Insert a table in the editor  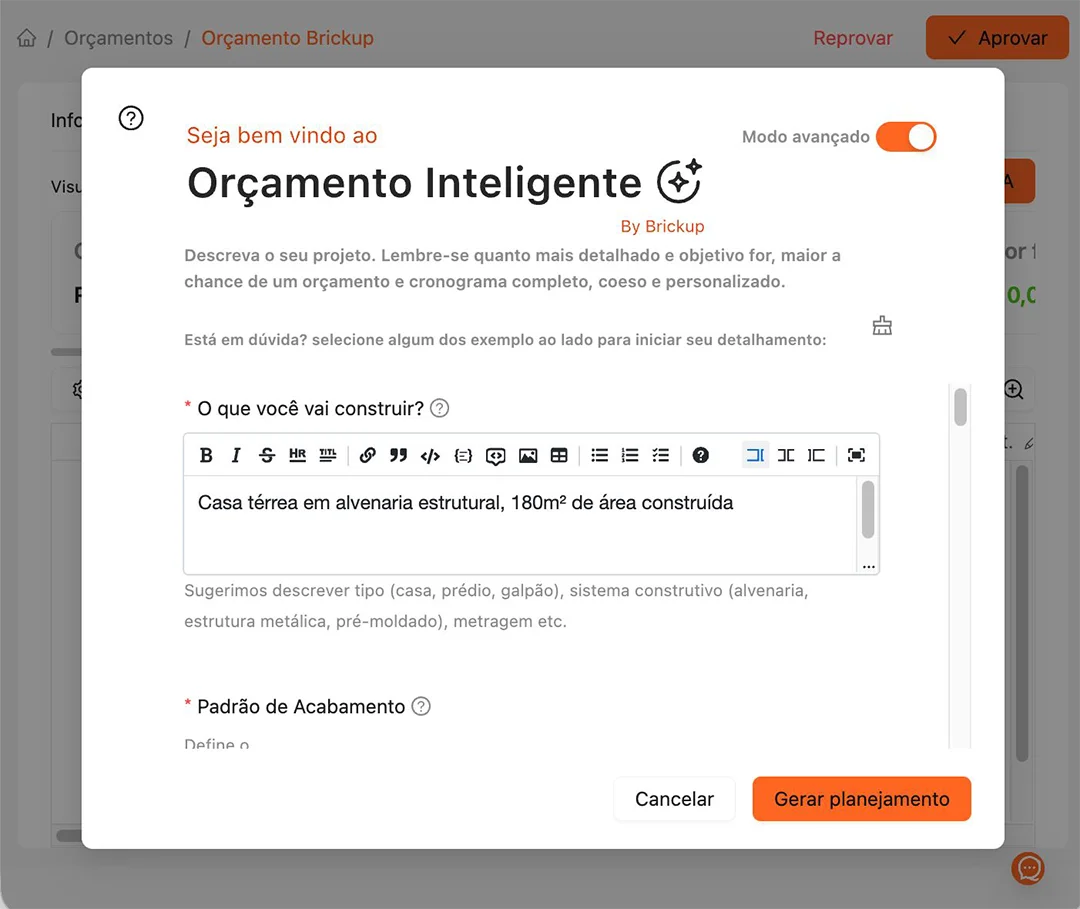pos(559,455)
